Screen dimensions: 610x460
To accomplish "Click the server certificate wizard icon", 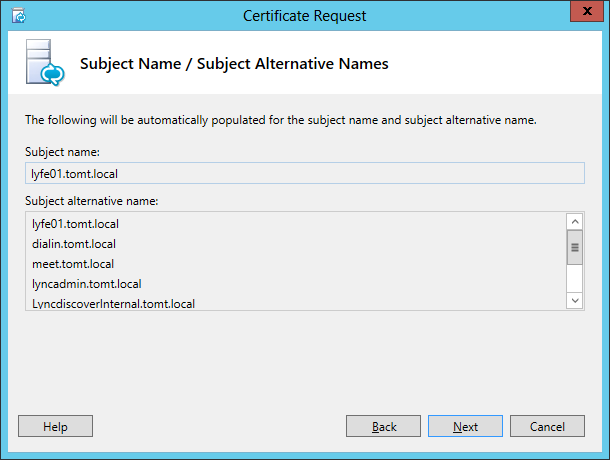I will [x=45, y=62].
